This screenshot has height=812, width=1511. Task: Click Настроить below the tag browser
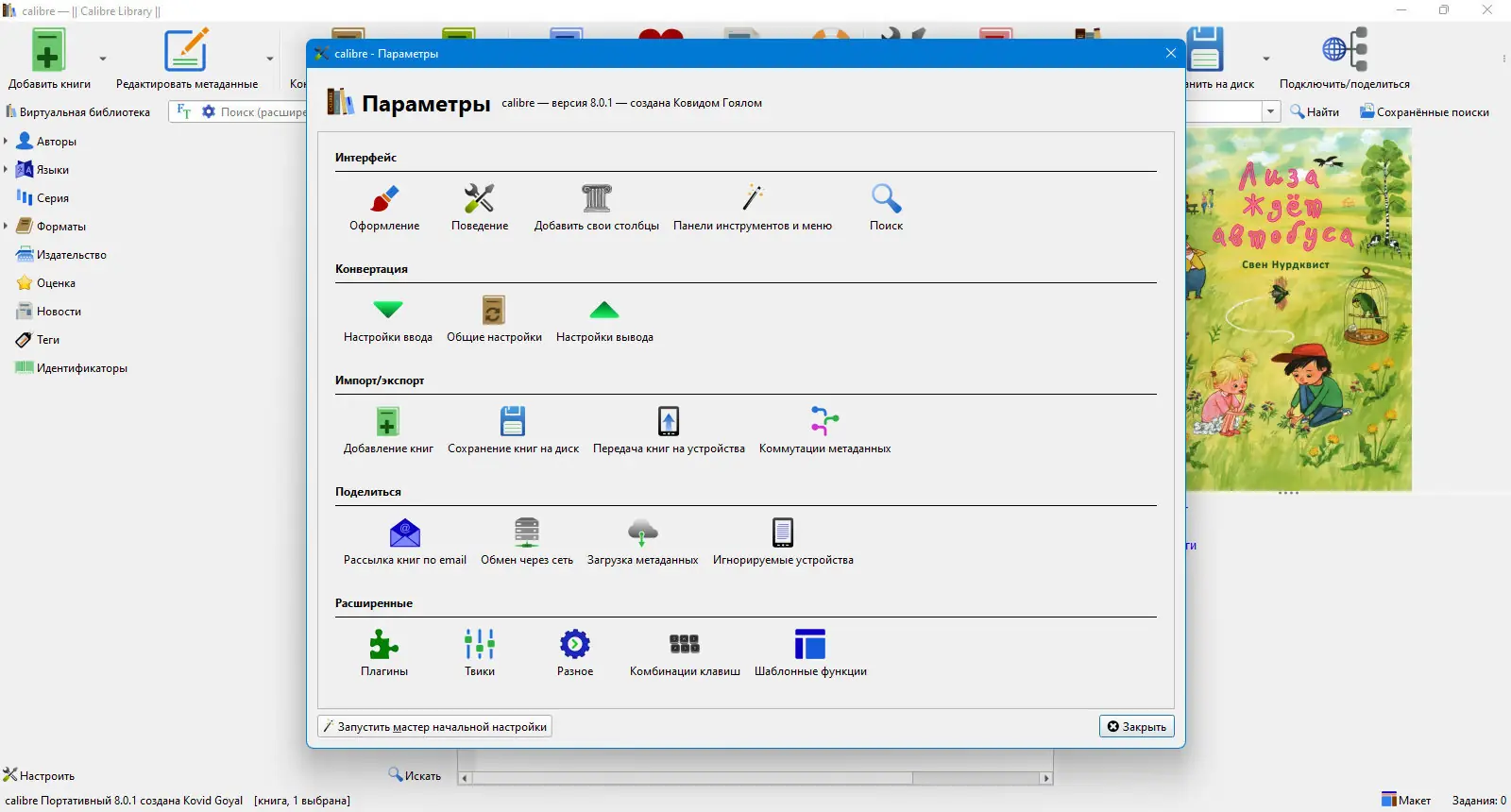point(39,775)
